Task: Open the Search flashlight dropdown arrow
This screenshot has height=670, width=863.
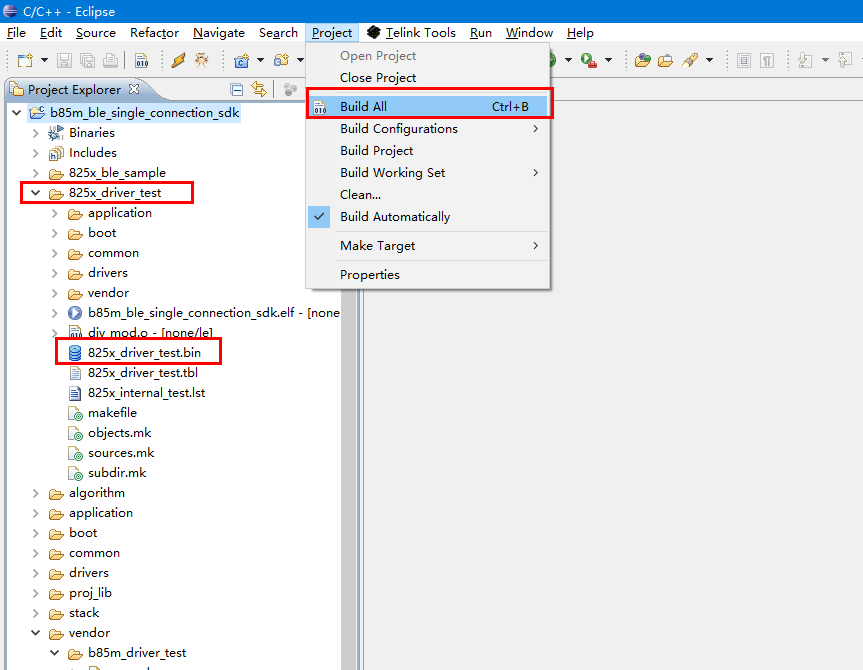Action: pos(709,60)
